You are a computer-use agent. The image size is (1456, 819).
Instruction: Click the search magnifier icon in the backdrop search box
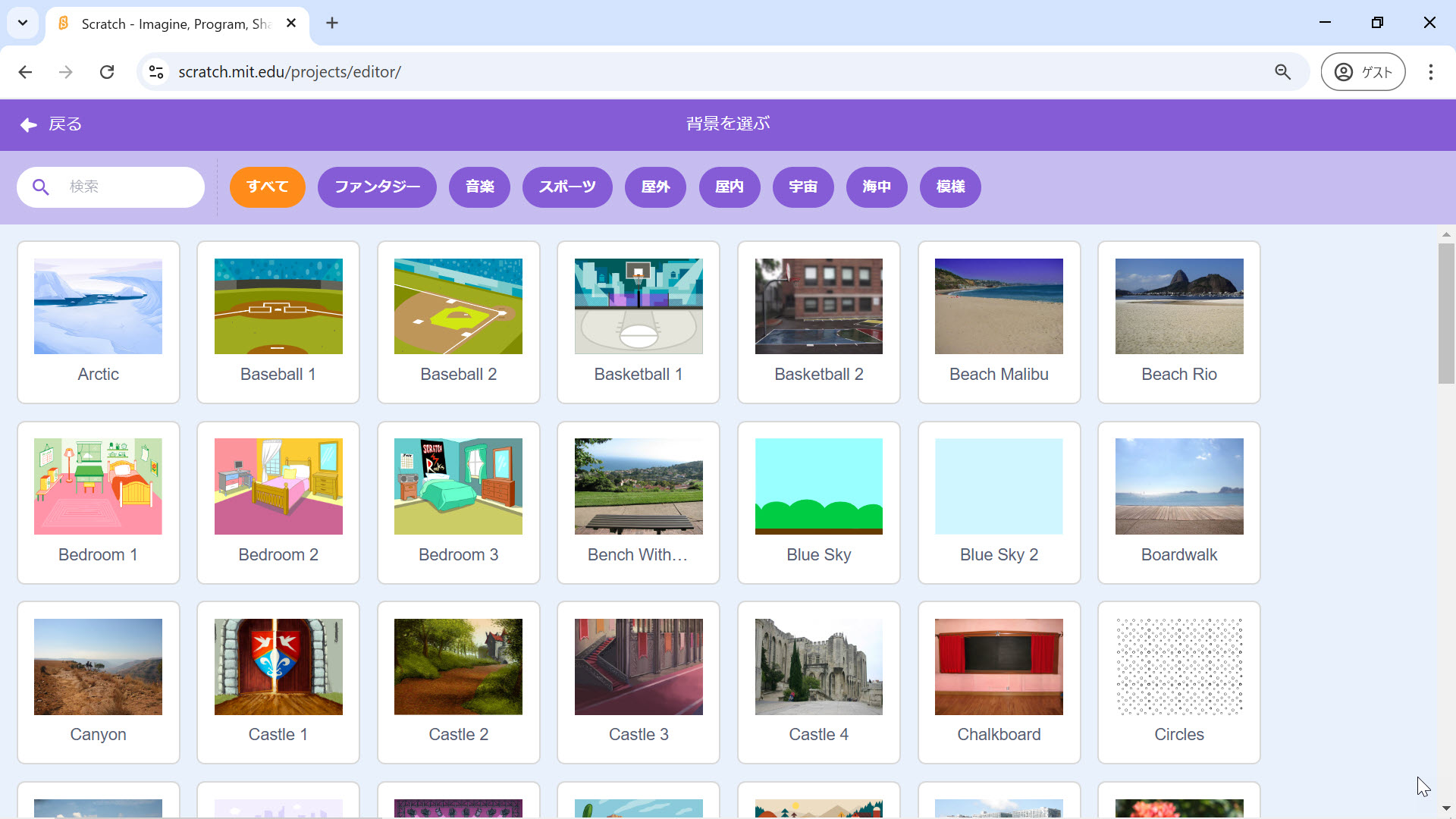(x=41, y=187)
